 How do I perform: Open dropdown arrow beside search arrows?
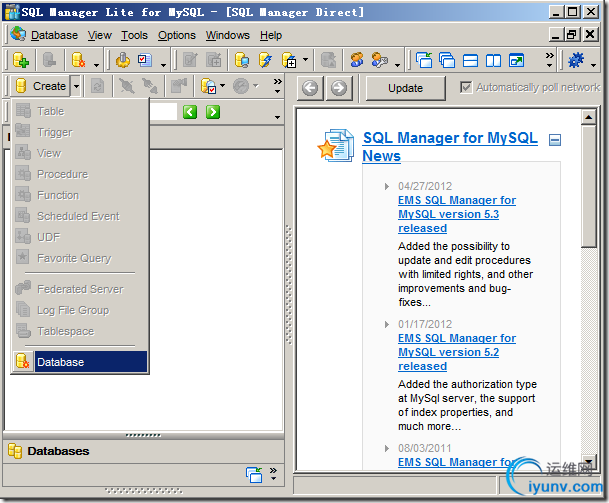click(277, 117)
